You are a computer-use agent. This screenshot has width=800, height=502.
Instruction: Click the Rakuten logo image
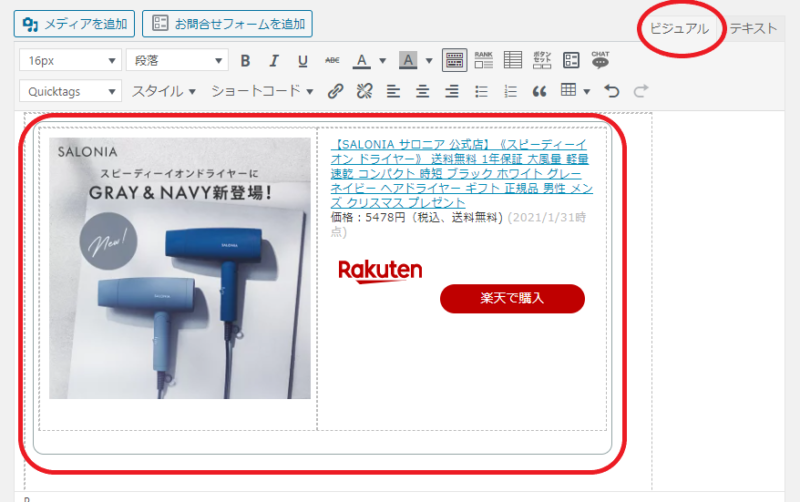point(380,271)
